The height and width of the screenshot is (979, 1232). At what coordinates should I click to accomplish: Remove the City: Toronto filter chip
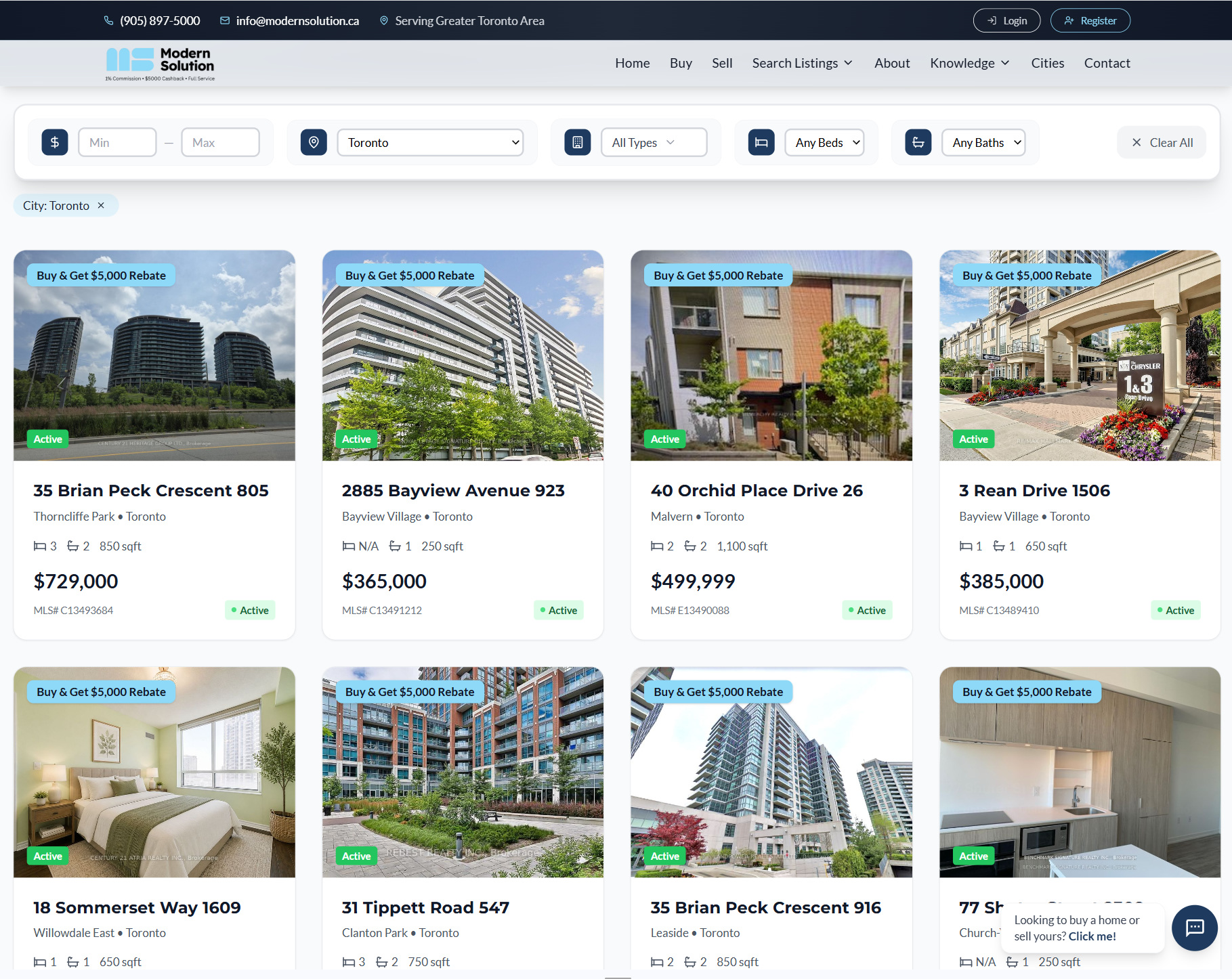click(x=101, y=205)
